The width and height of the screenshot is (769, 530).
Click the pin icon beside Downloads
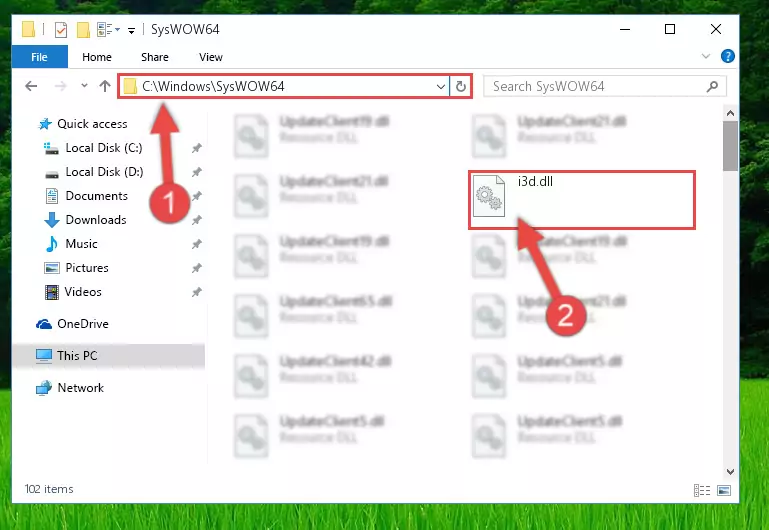pyautogui.click(x=197, y=220)
